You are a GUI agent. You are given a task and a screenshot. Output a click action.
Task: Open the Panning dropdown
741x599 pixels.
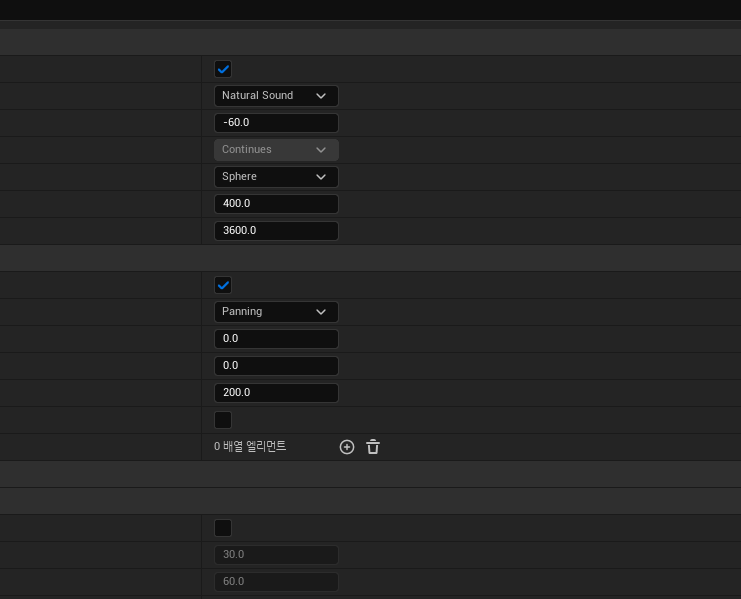[x=276, y=312]
